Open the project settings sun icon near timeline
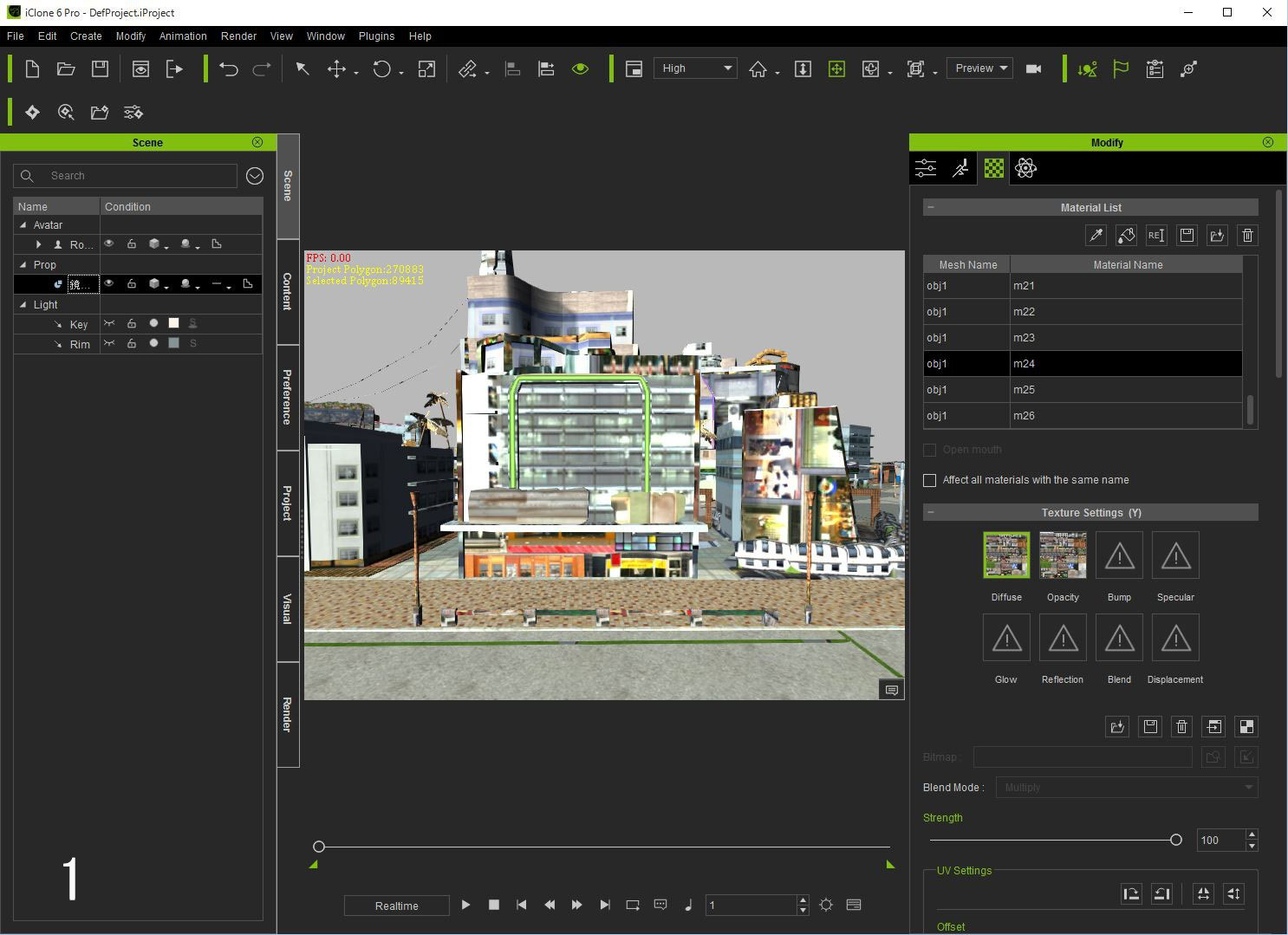 point(826,906)
